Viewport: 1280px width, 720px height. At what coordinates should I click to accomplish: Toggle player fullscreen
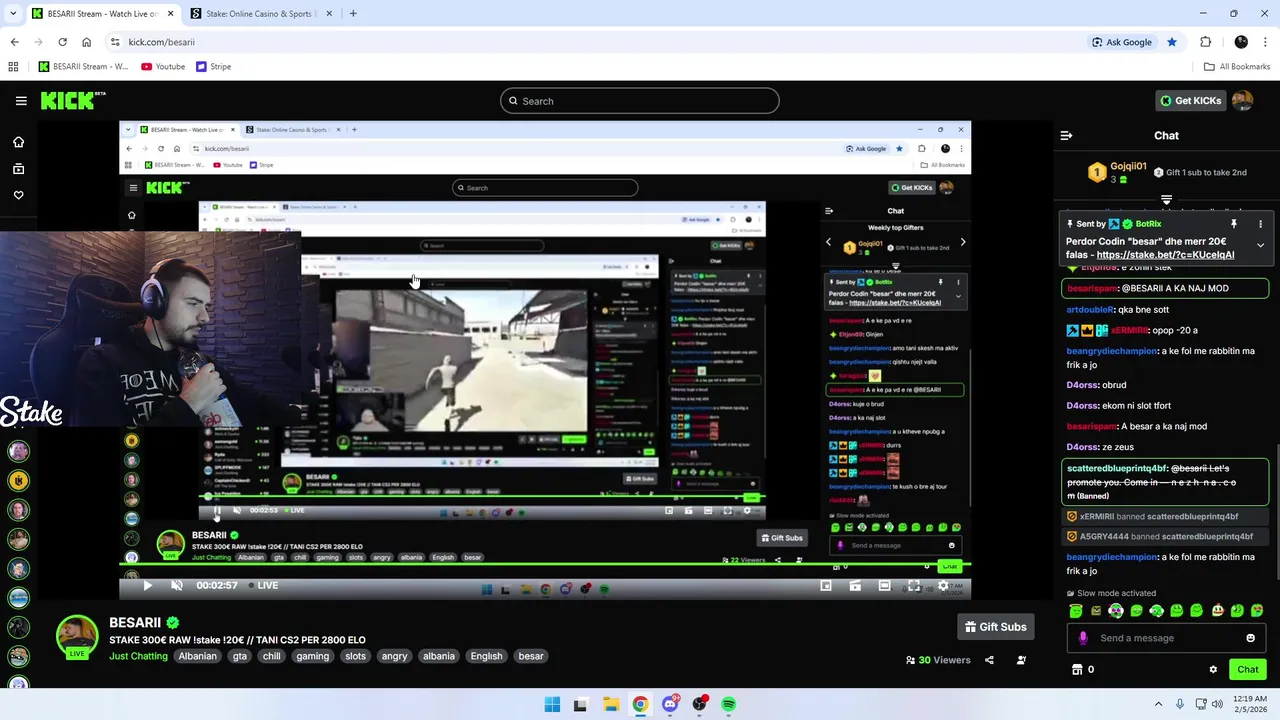913,585
